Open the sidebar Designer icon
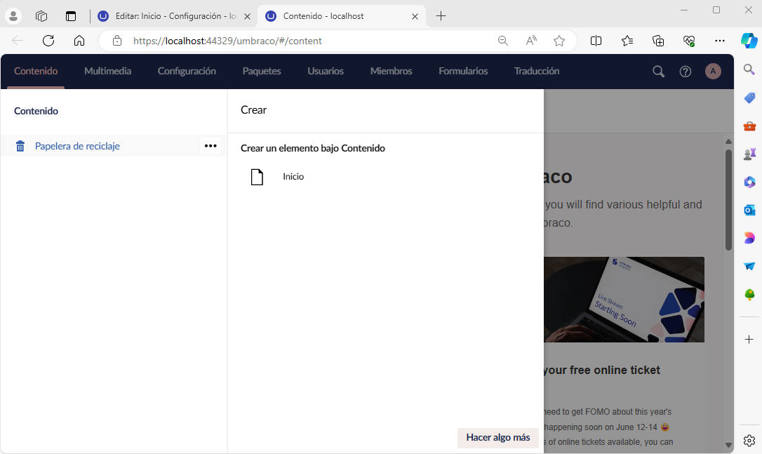762x454 pixels. pos(749,238)
